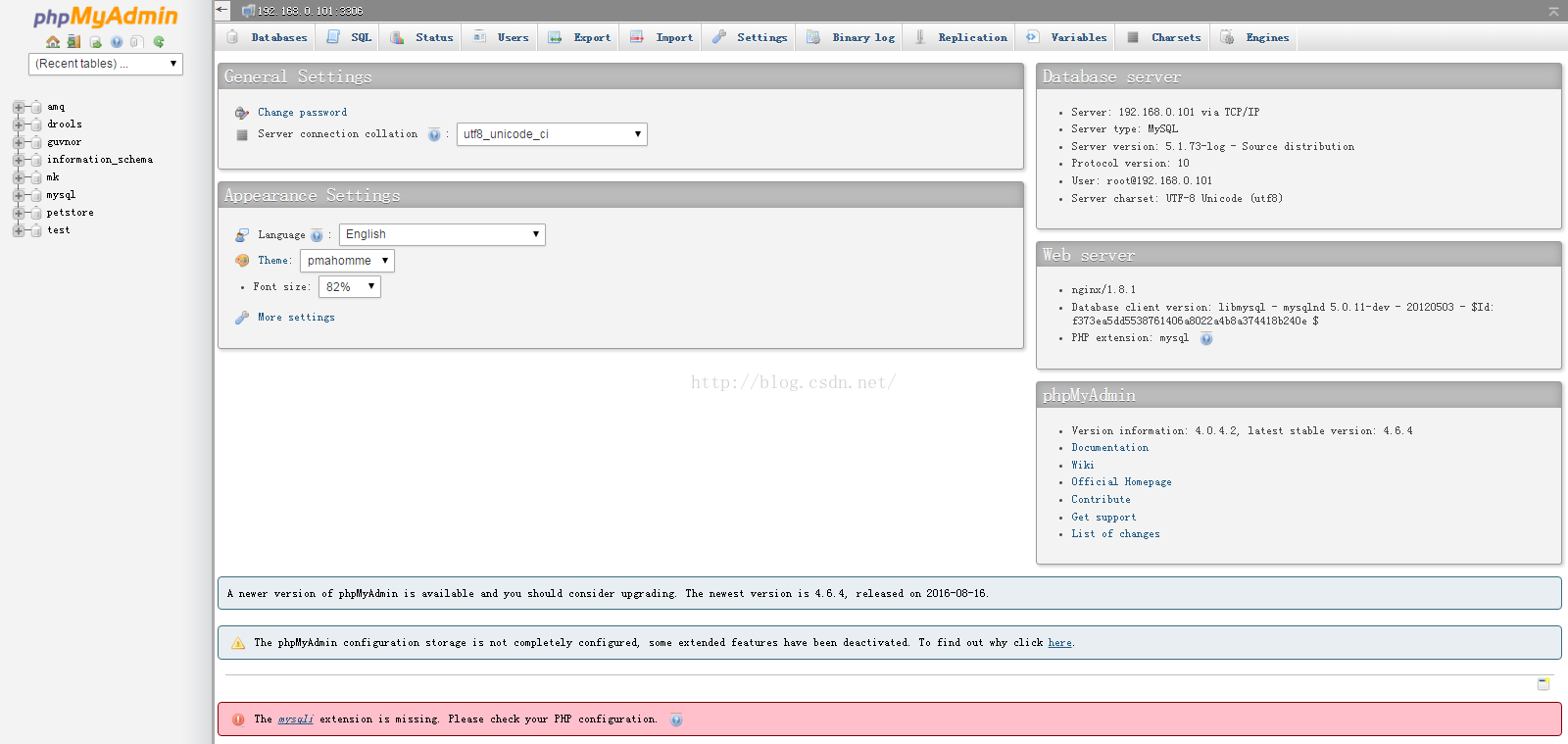This screenshot has width=1568, height=744.
Task: Click the 'here' link in configuration warning
Action: [x=1059, y=643]
